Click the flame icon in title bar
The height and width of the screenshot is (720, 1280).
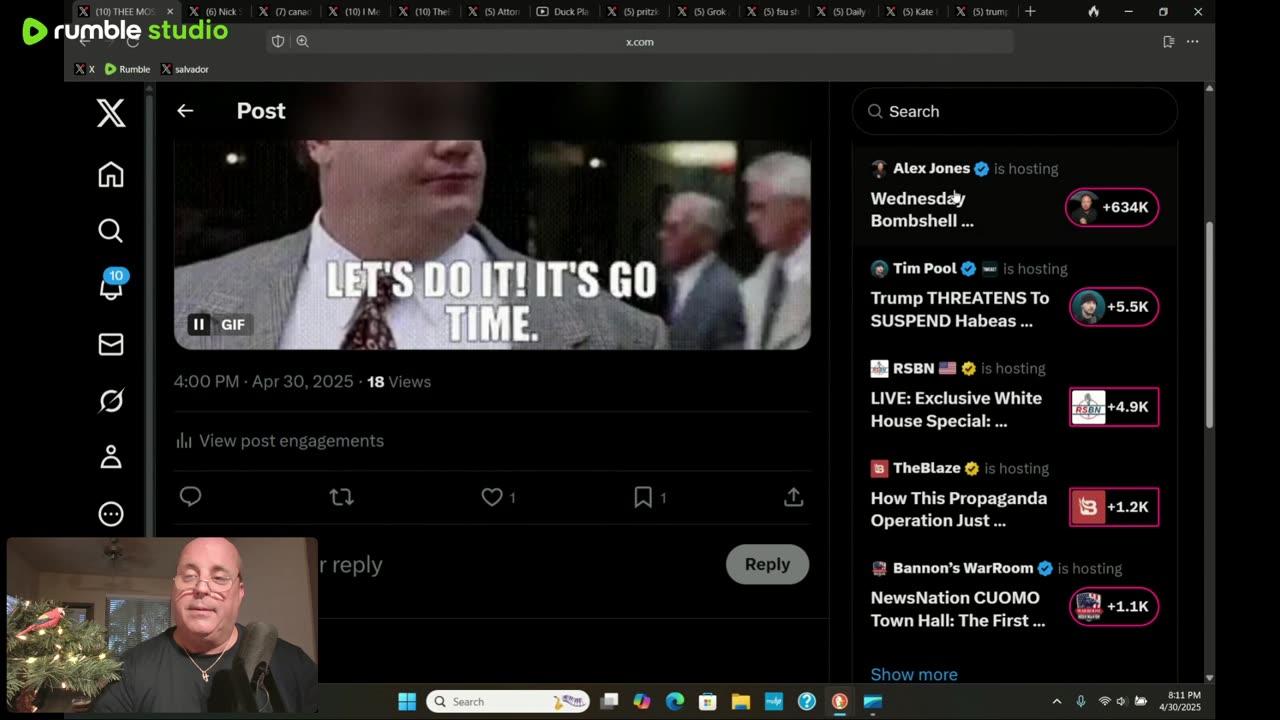pos(1094,12)
